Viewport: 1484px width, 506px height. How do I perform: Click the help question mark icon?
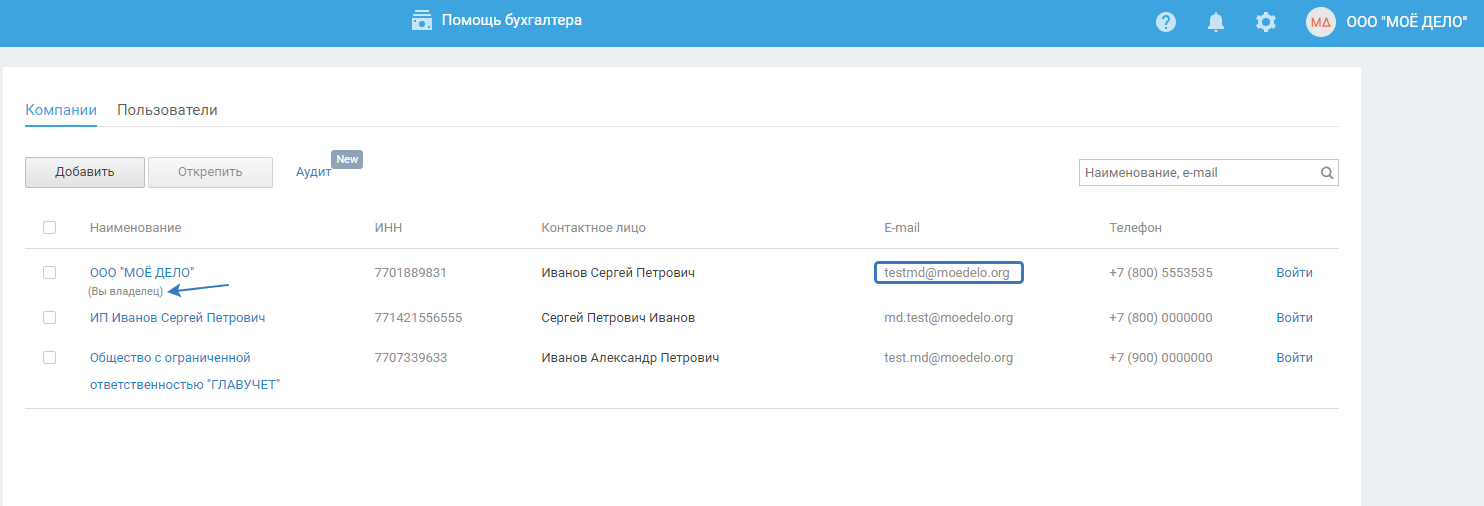(1166, 22)
